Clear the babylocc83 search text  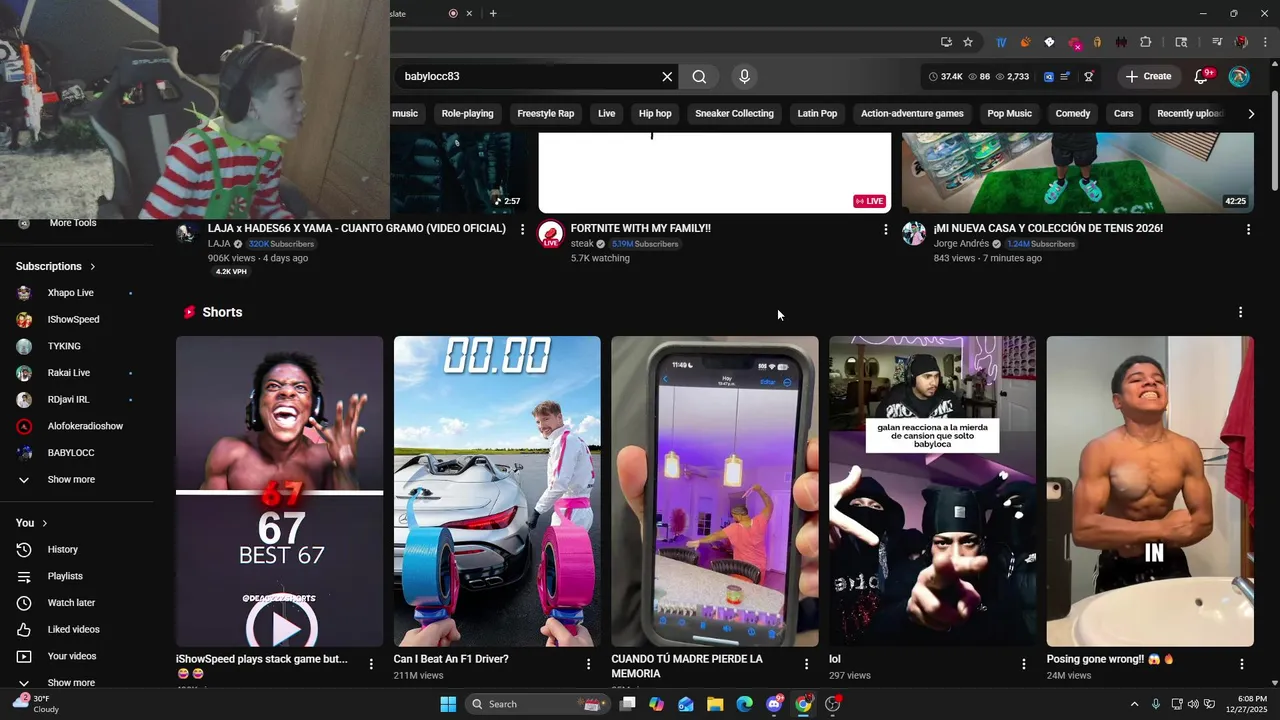tap(667, 77)
